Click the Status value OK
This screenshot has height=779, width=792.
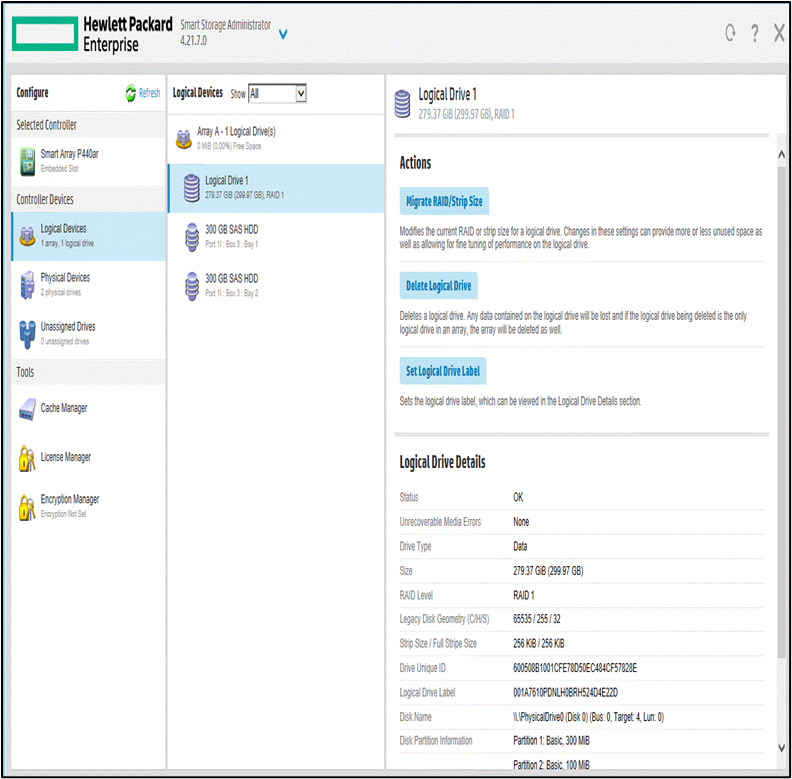pyautogui.click(x=518, y=497)
